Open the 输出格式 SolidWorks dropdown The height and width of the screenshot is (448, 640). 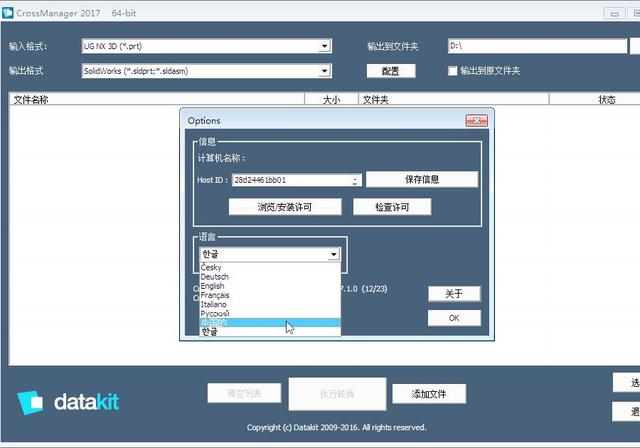pos(325,71)
